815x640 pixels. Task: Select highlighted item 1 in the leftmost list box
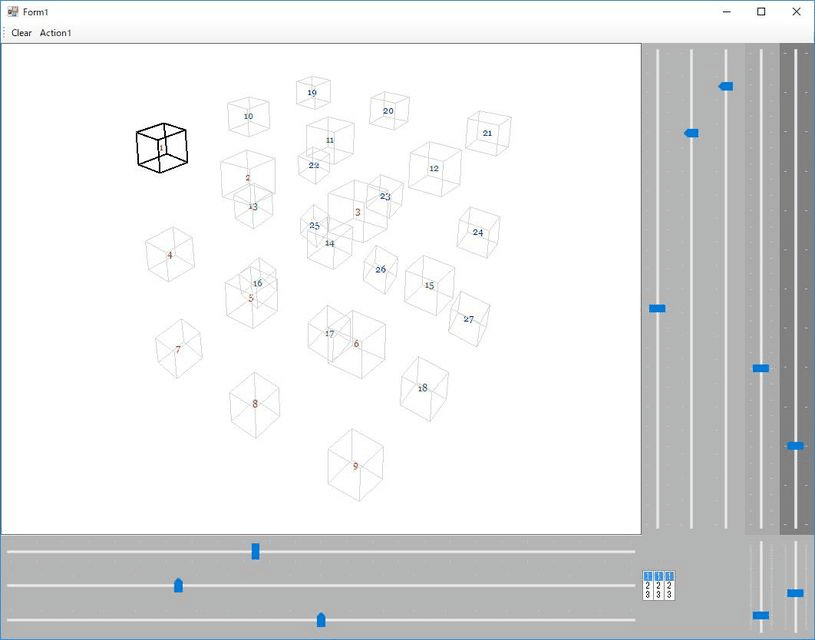tap(648, 577)
